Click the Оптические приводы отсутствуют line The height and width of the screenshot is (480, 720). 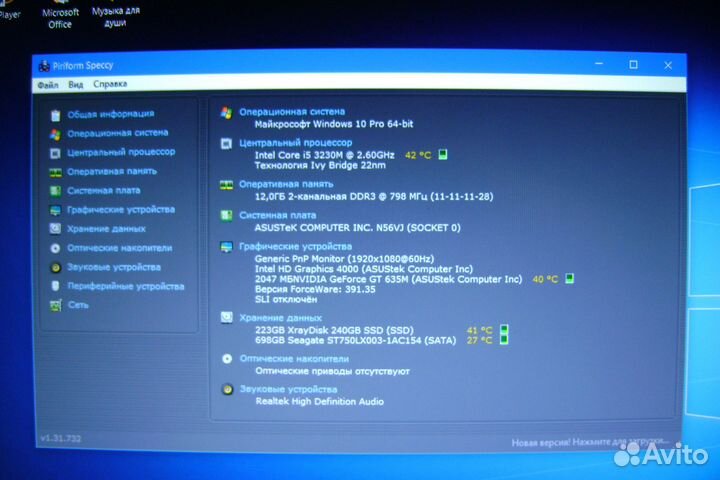pyautogui.click(x=332, y=371)
